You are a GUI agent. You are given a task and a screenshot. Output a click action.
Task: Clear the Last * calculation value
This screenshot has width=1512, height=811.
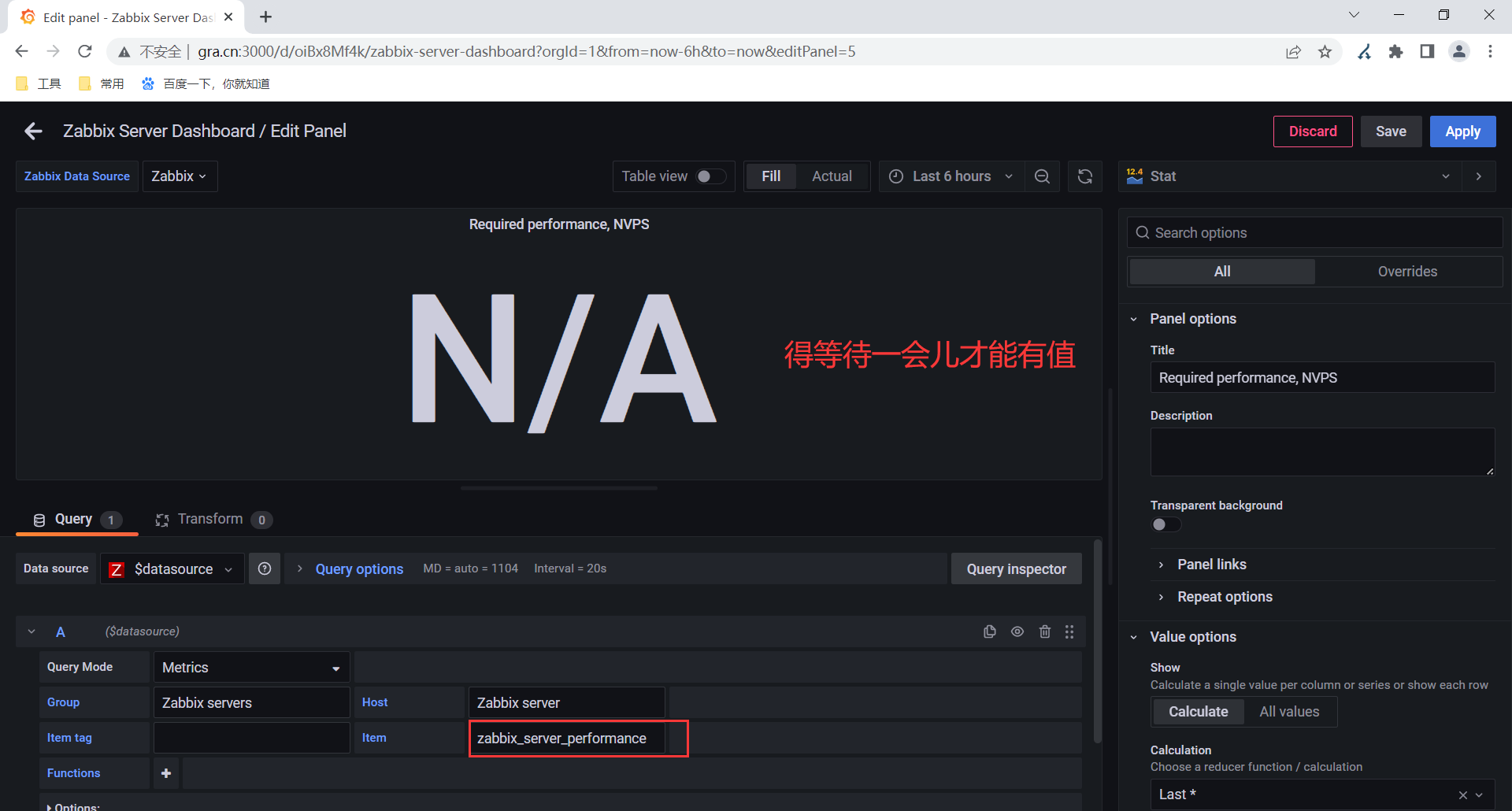tap(1462, 795)
